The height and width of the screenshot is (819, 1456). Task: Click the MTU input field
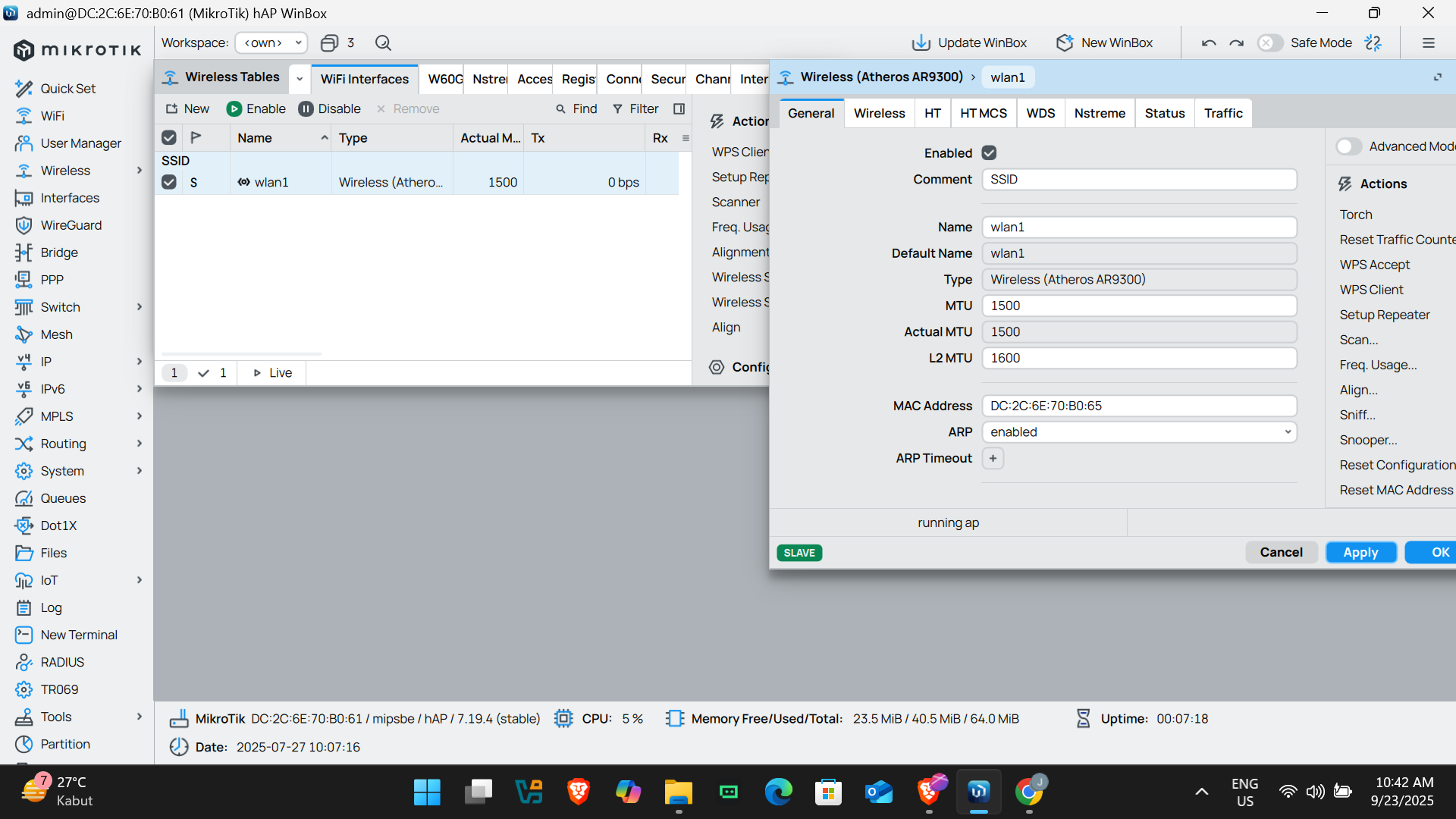pos(1139,306)
